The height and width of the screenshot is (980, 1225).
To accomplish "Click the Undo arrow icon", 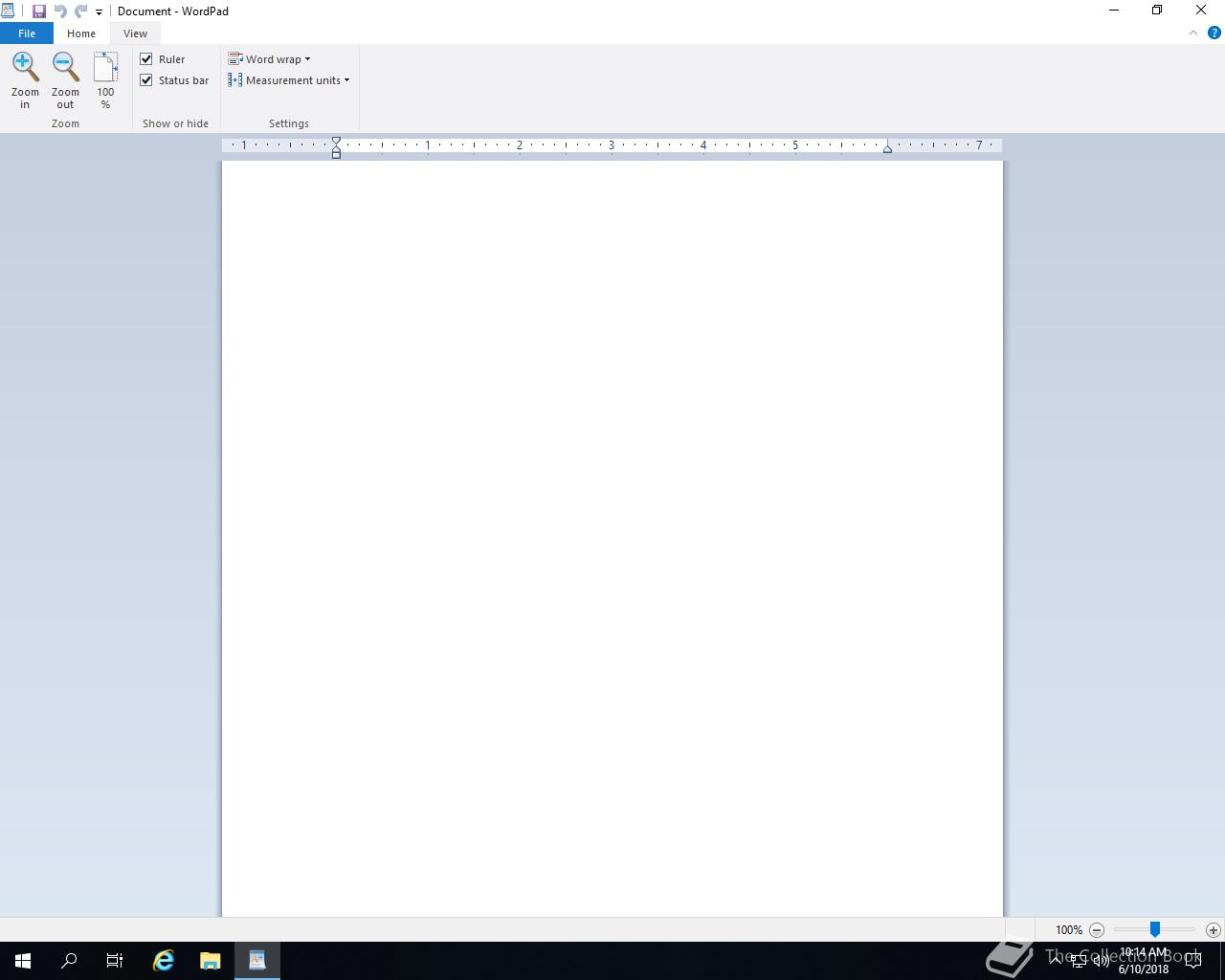I will tap(60, 11).
